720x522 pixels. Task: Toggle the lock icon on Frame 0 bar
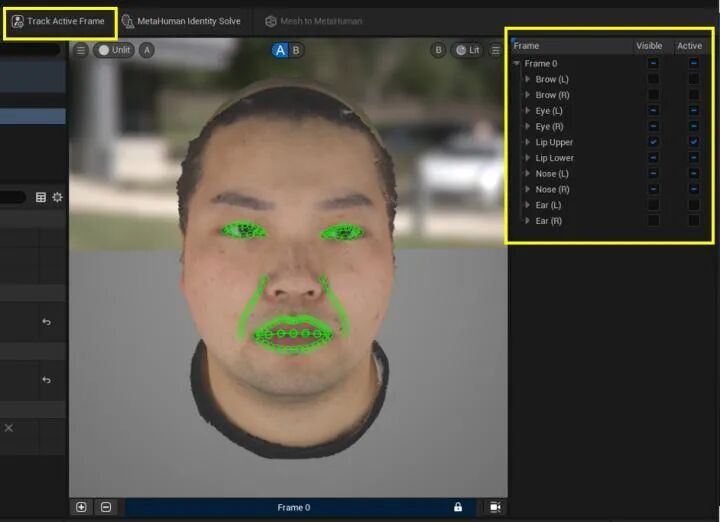(458, 507)
